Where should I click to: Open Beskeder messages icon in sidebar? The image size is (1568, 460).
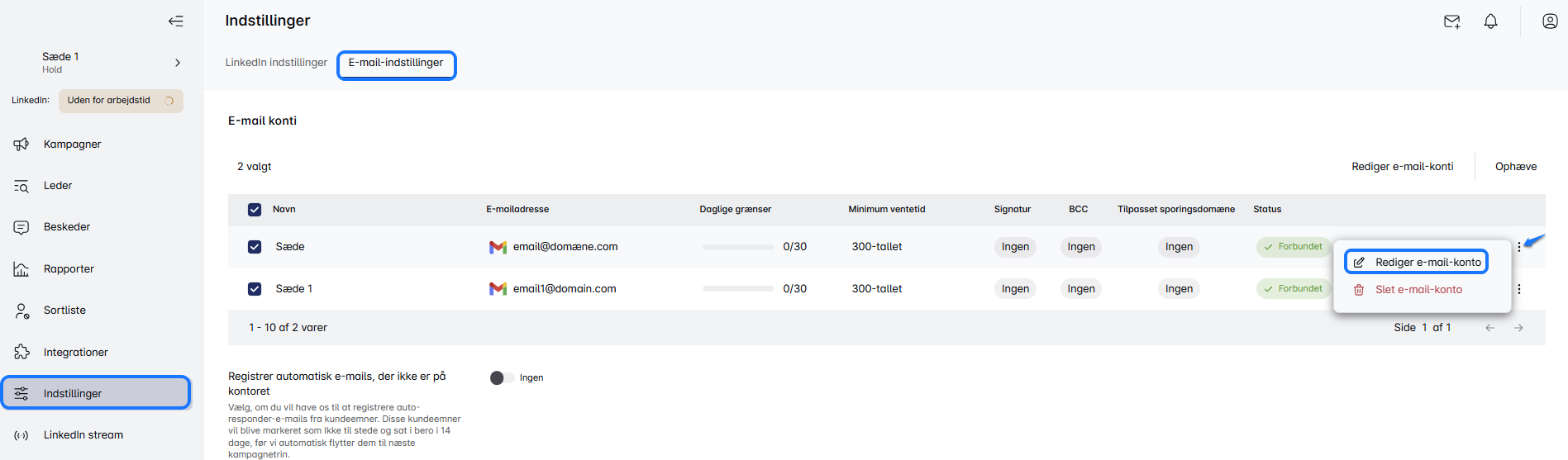click(x=21, y=227)
